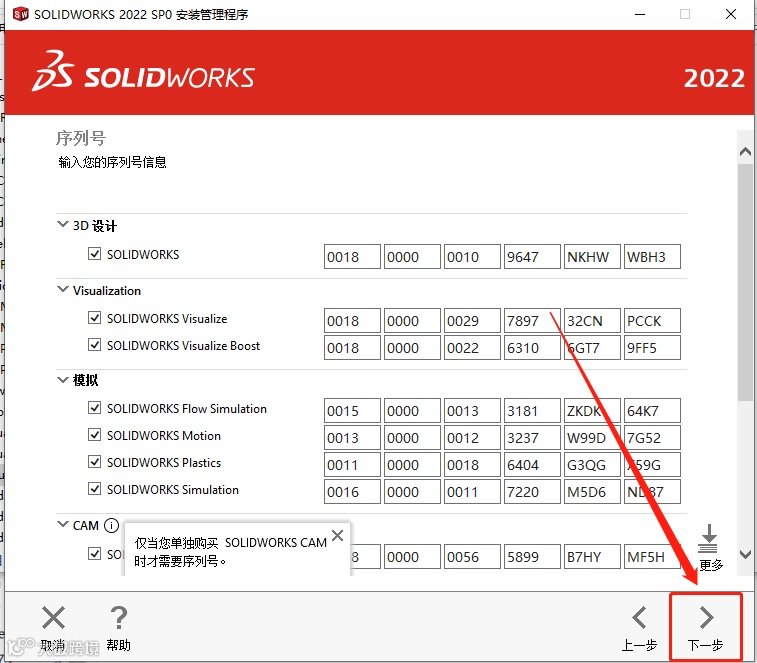Close the SOLIDWORKS CAM tooltip
Image resolution: width=757 pixels, height=663 pixels.
pos(337,535)
